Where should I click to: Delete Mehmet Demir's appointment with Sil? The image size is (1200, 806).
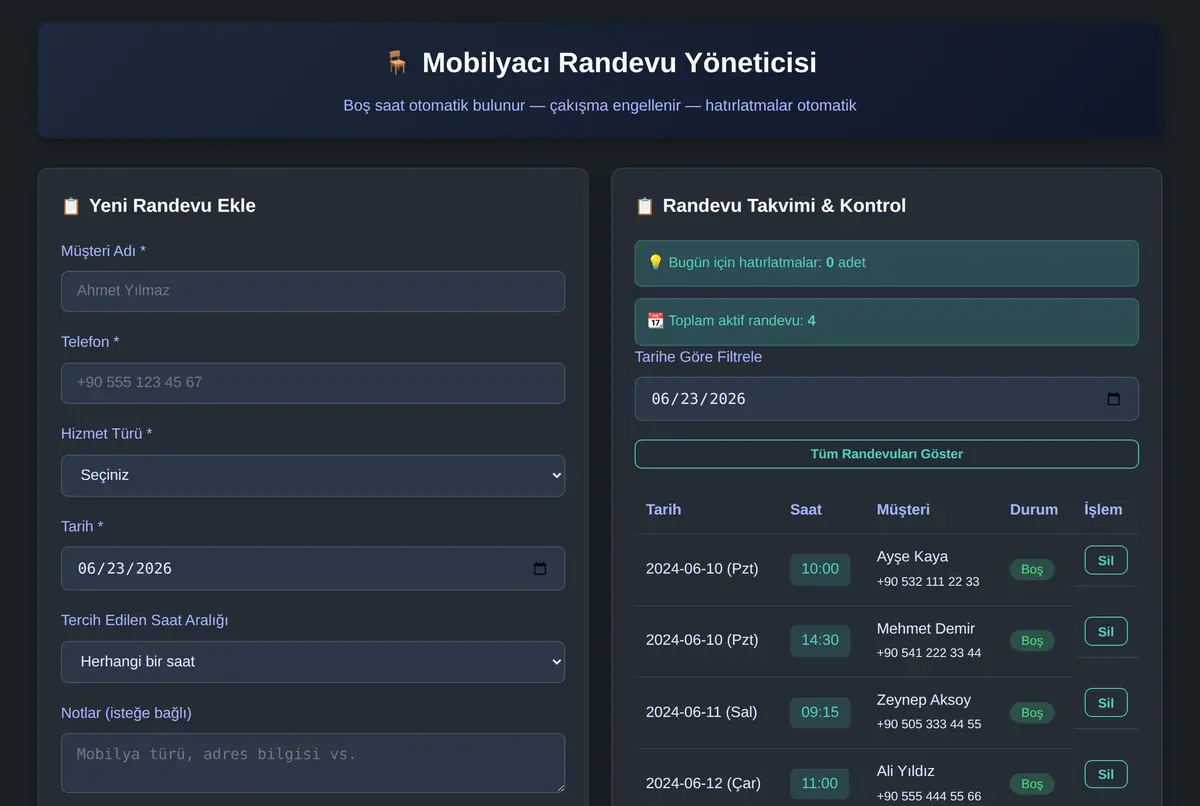(x=1106, y=632)
